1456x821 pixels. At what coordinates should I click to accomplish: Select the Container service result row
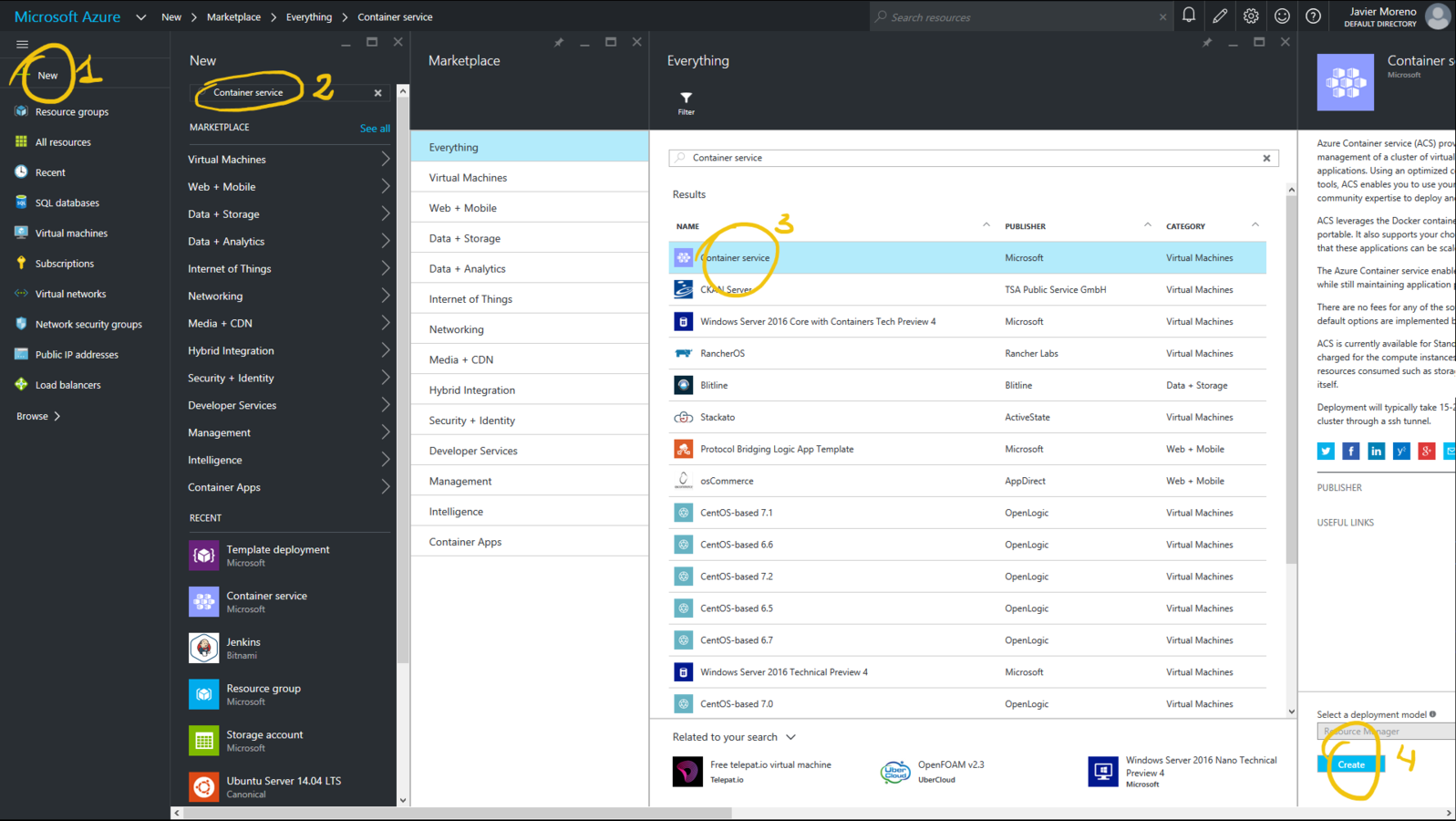pos(967,257)
